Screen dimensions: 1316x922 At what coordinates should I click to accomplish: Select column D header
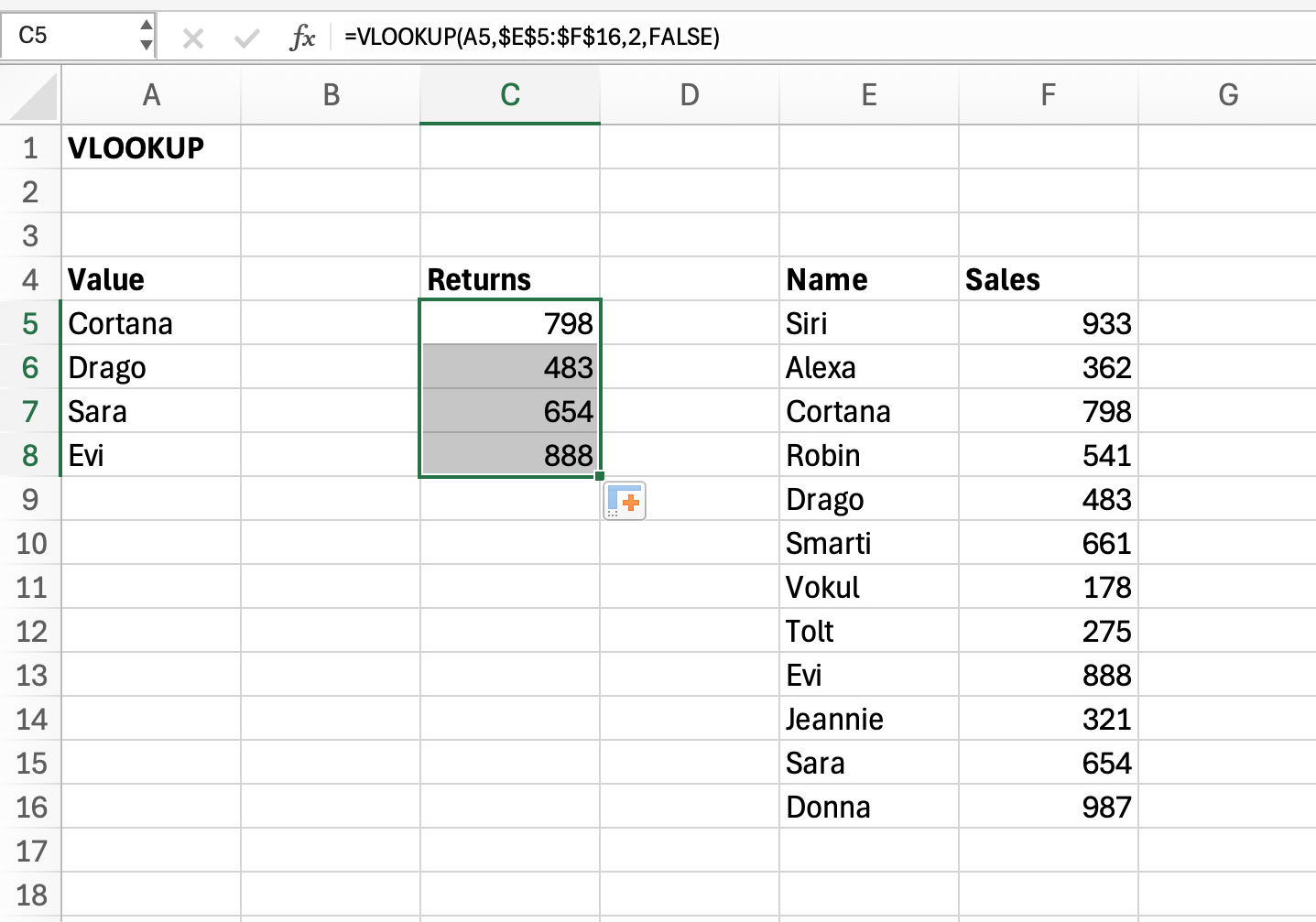pos(690,95)
